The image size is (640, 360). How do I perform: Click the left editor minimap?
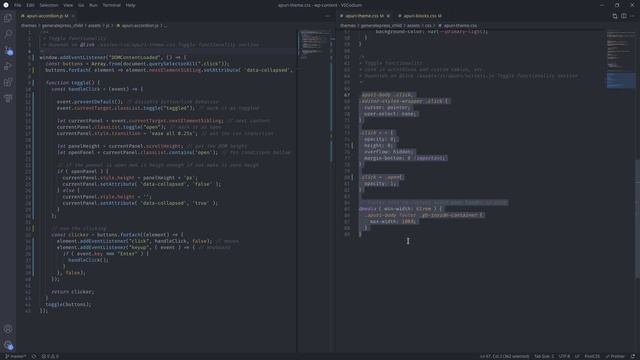(313, 44)
